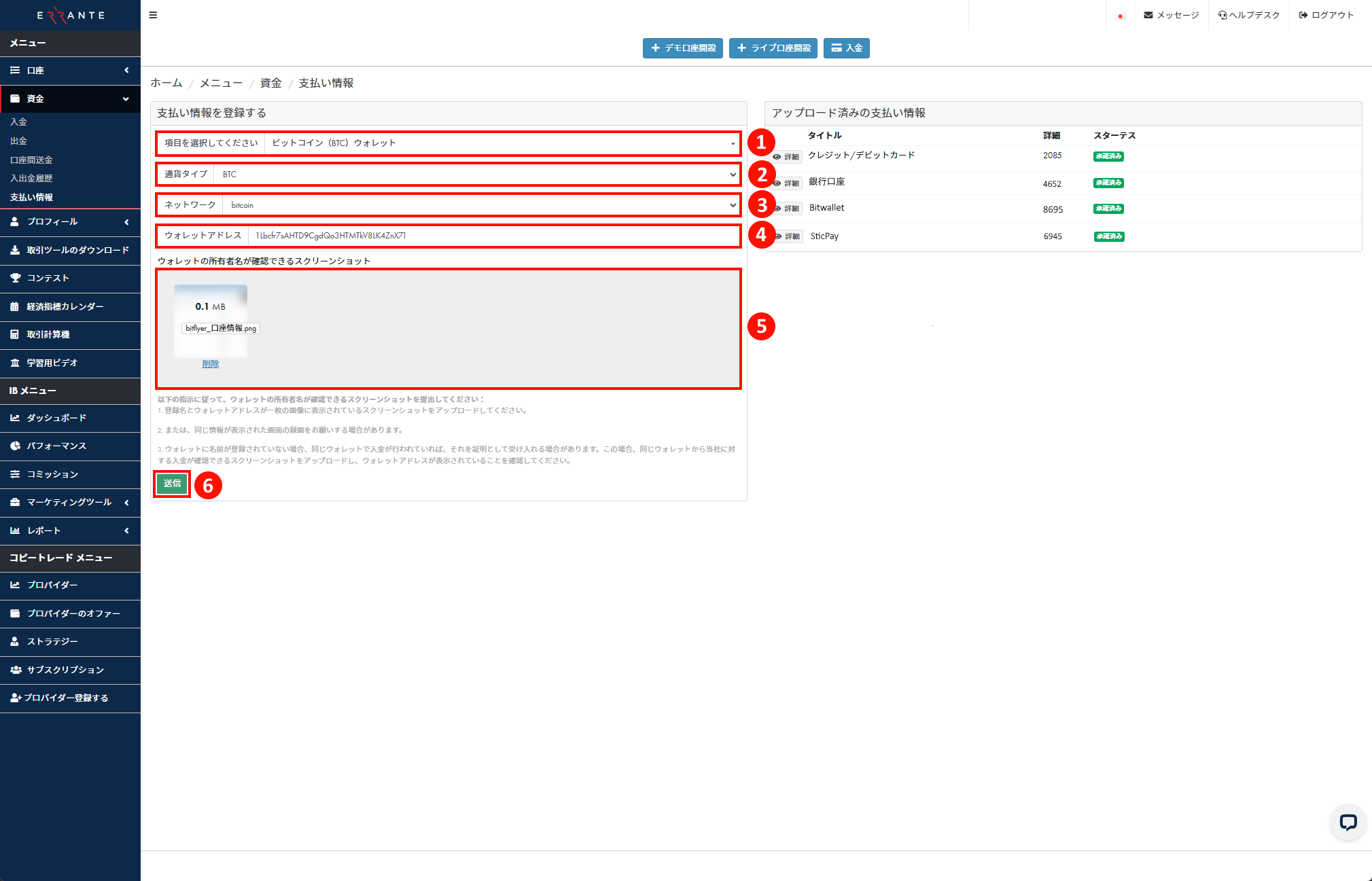Open the 通貨タイプ BTC dropdown
The height and width of the screenshot is (881, 1372).
pos(476,175)
